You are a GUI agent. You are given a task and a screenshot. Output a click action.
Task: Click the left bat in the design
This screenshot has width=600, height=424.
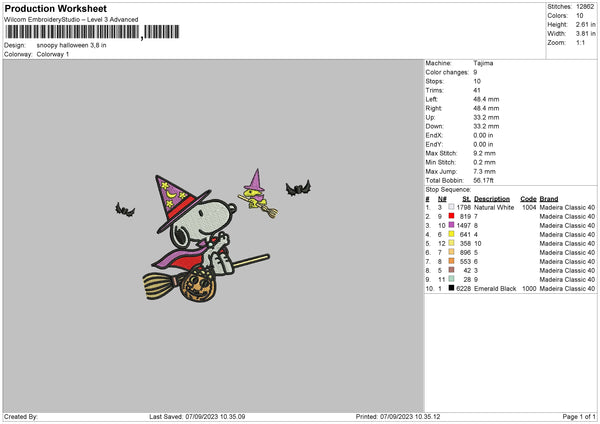click(125, 210)
